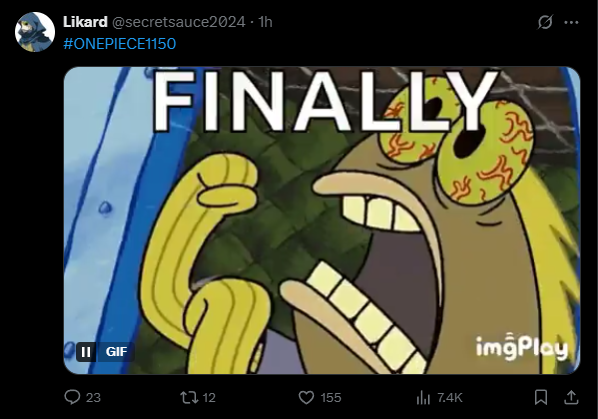Pause the playing GIF

[86, 352]
